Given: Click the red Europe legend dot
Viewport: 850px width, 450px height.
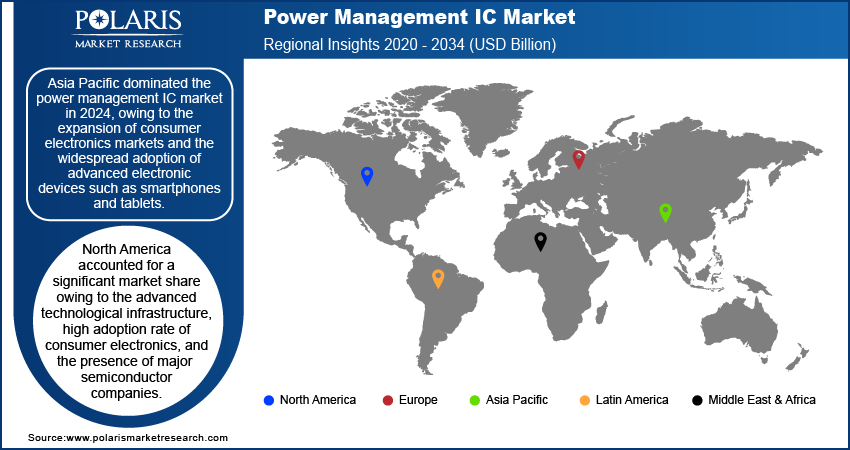Looking at the screenshot, I should tap(388, 401).
